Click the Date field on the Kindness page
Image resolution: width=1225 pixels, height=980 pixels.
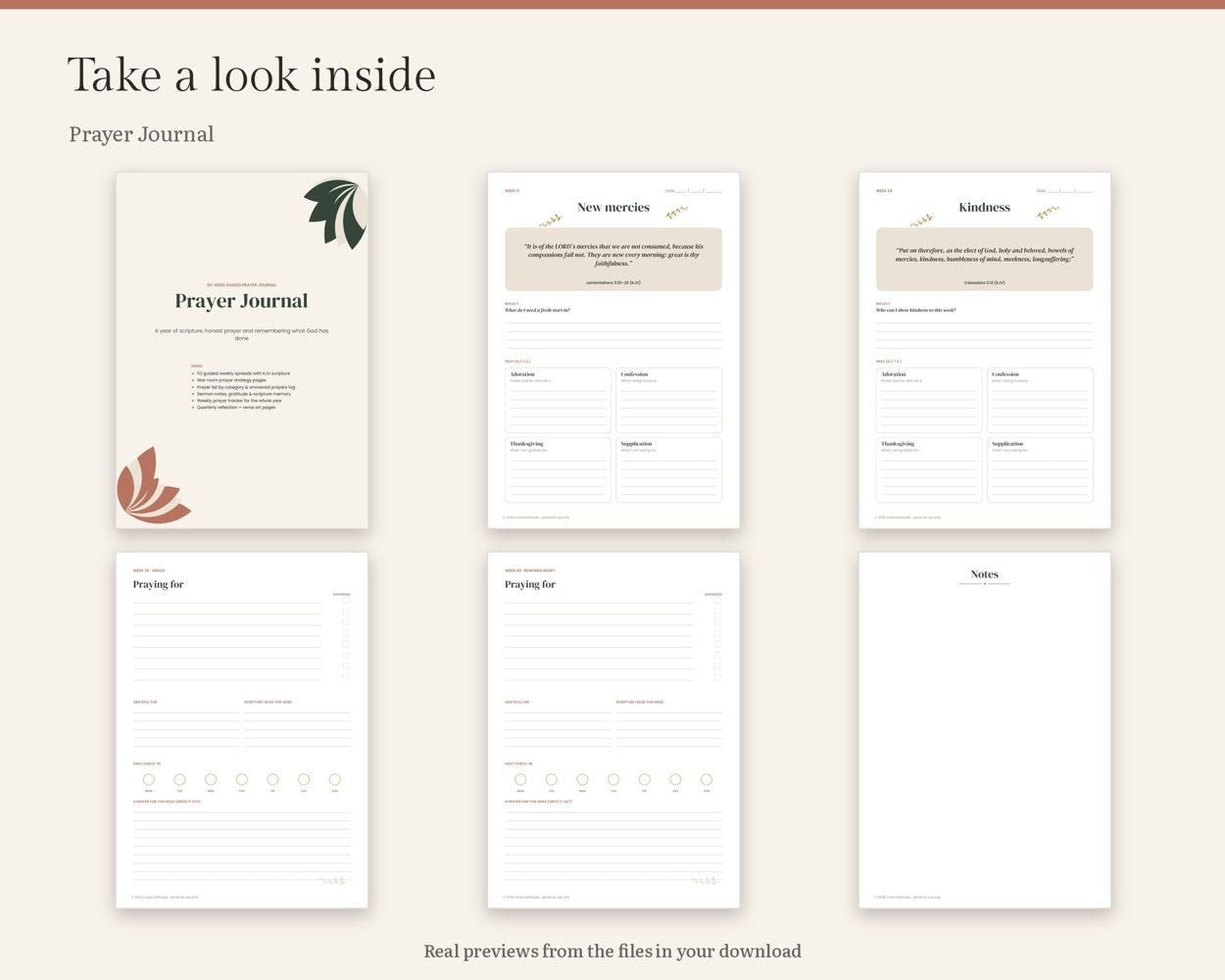tap(1065, 191)
